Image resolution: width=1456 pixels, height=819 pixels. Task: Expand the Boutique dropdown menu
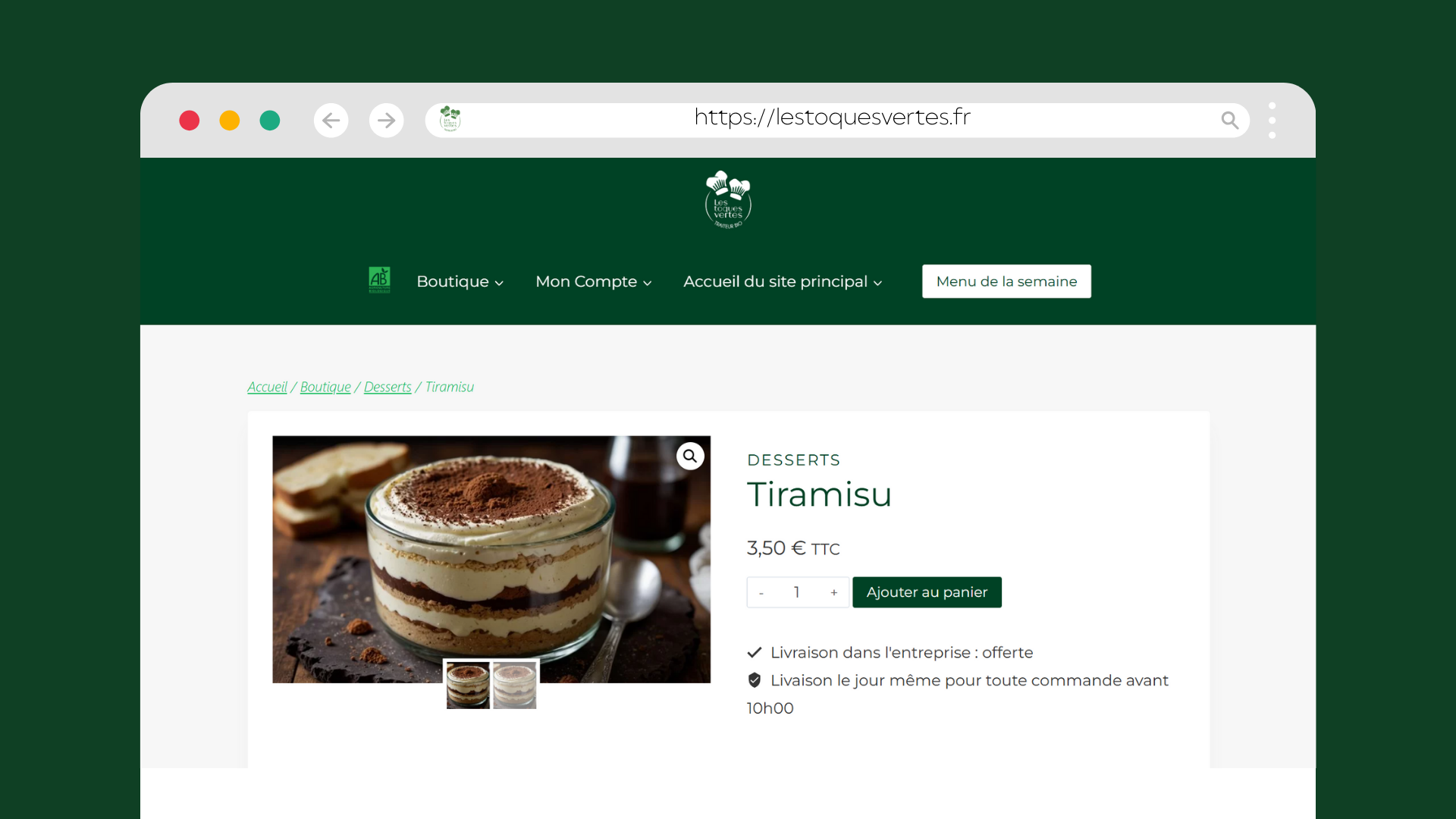pyautogui.click(x=460, y=281)
